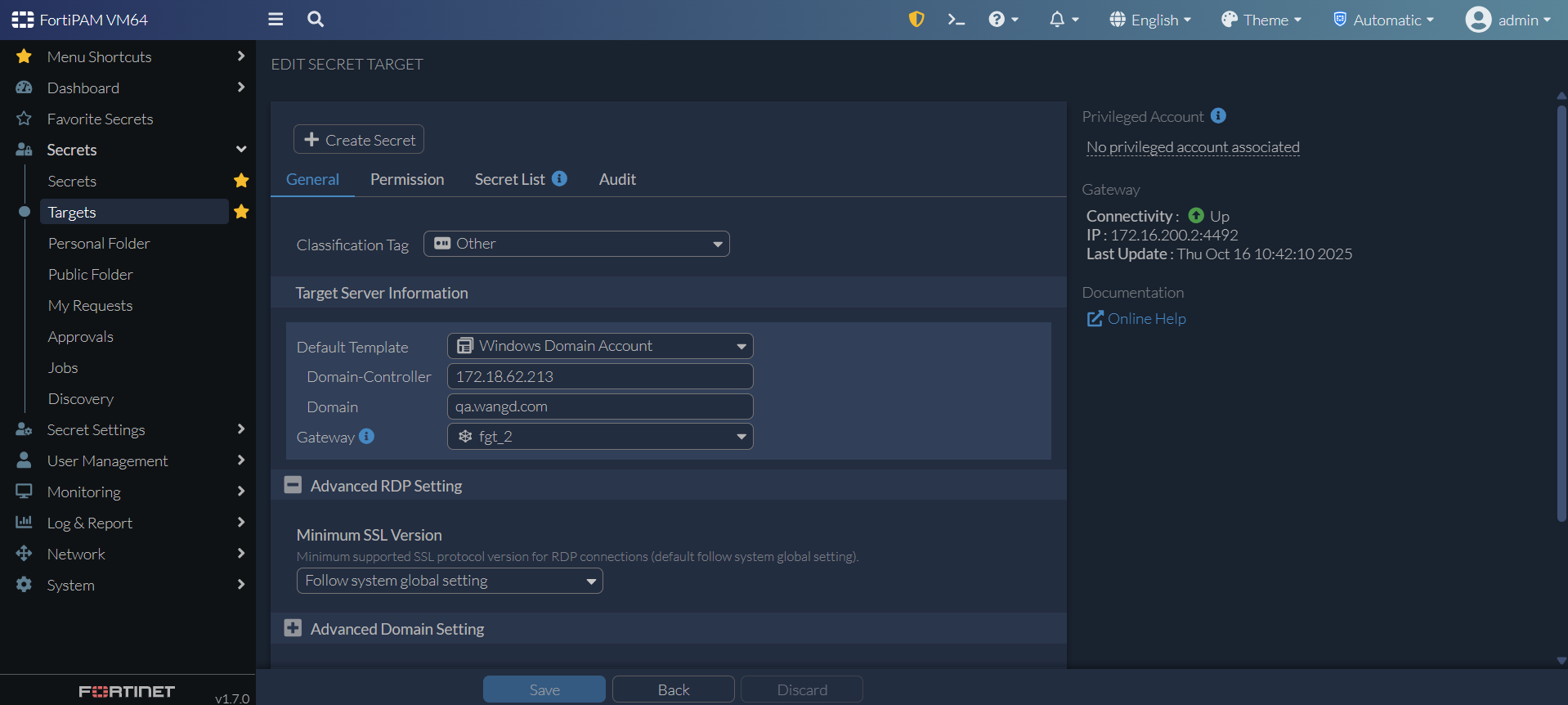Open the Online Help link
The image size is (1568, 705).
1146,318
